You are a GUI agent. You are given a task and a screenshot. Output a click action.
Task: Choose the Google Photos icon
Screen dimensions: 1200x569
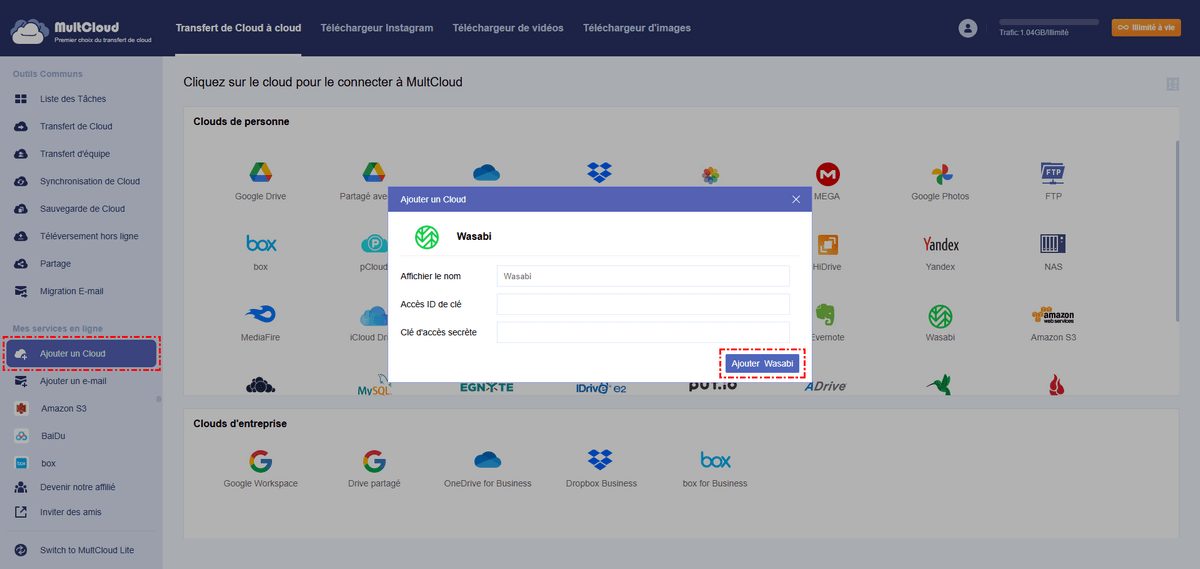(x=940, y=174)
